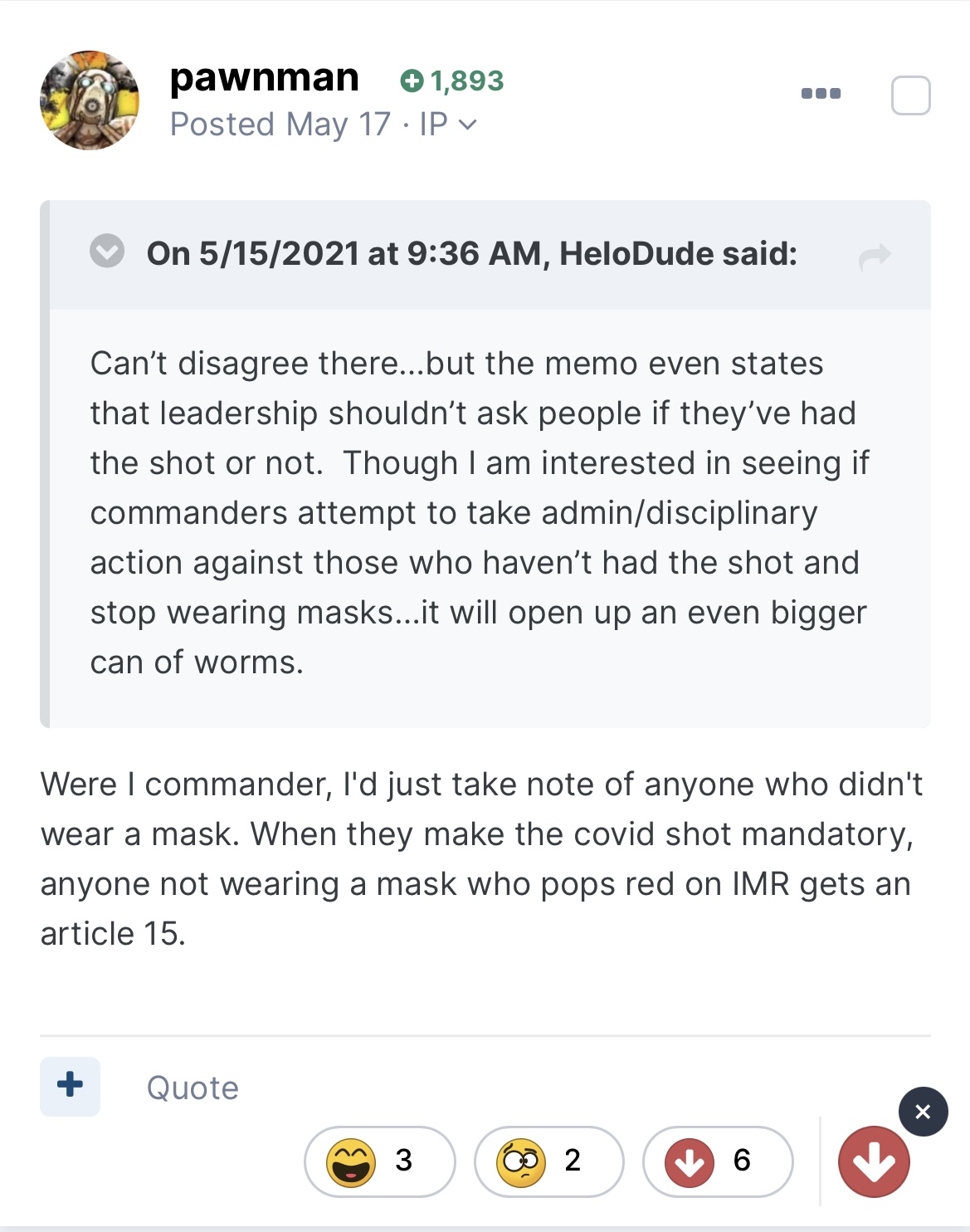Remove your reaction with the X button
Image resolution: width=970 pixels, height=1232 pixels.
[923, 1112]
